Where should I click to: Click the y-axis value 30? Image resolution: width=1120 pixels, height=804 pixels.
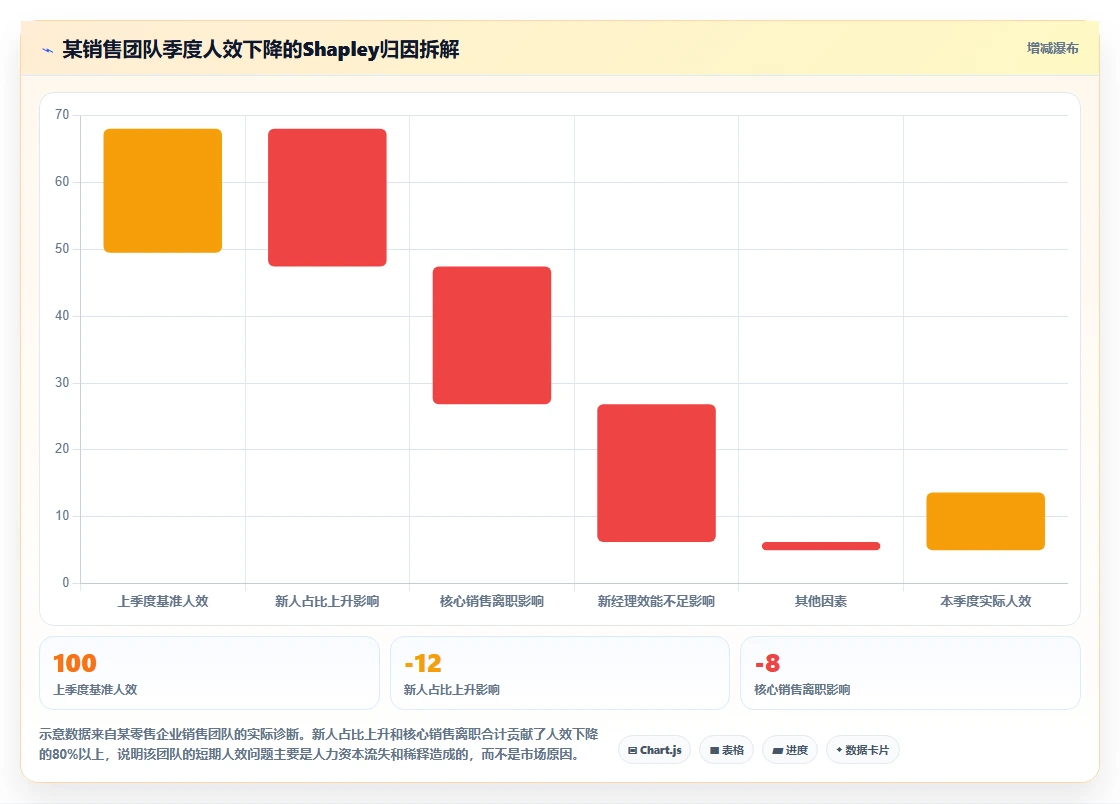tap(62, 383)
